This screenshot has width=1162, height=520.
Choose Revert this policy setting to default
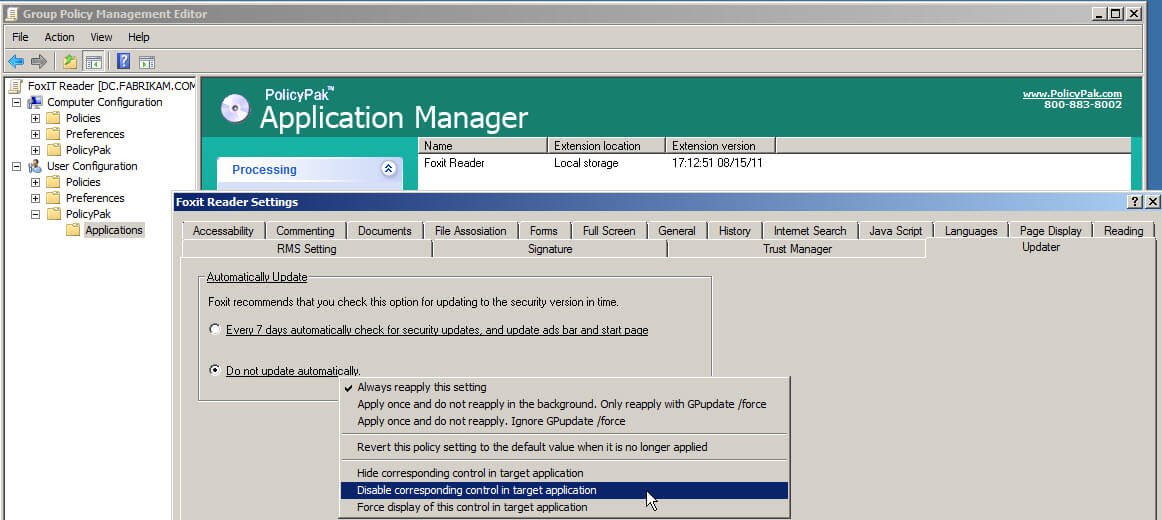564,447
